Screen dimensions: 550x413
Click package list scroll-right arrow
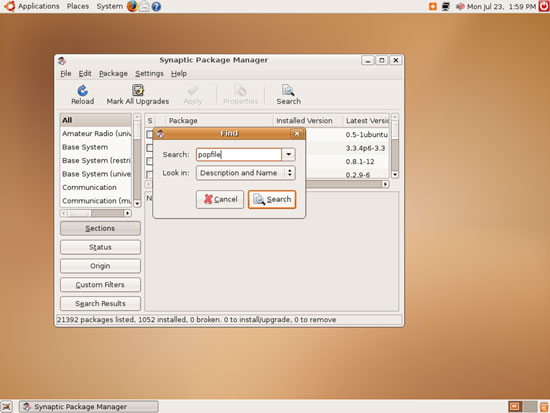coord(385,184)
